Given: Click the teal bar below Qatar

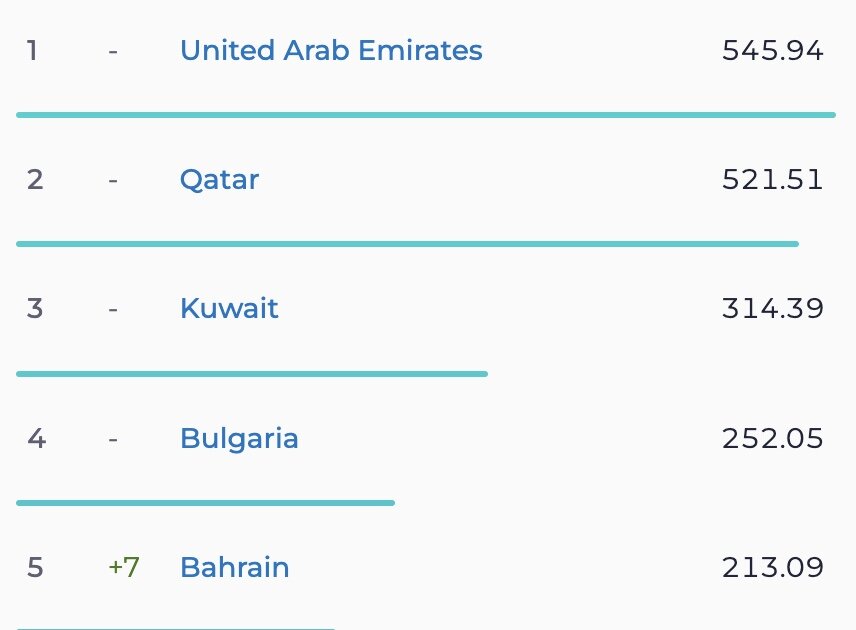Looking at the screenshot, I should point(407,243).
